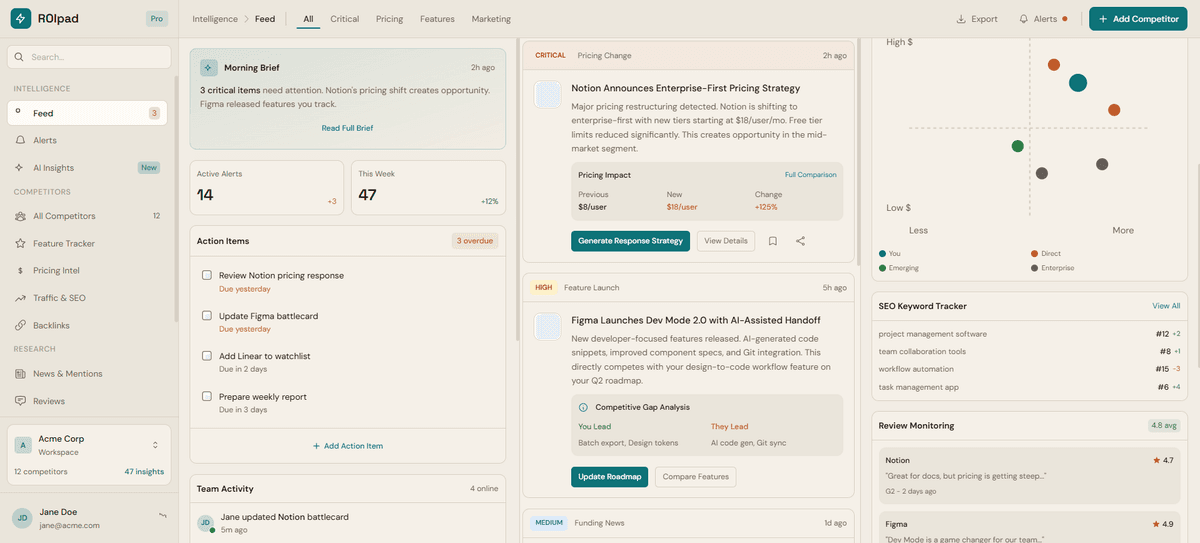Click the '47 insights' link

(x=144, y=471)
